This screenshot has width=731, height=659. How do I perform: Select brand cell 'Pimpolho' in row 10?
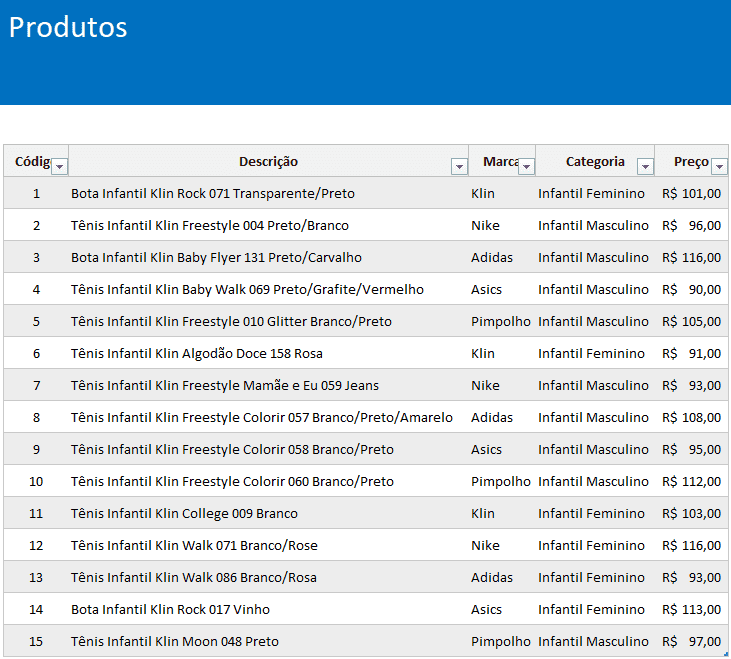(502, 481)
